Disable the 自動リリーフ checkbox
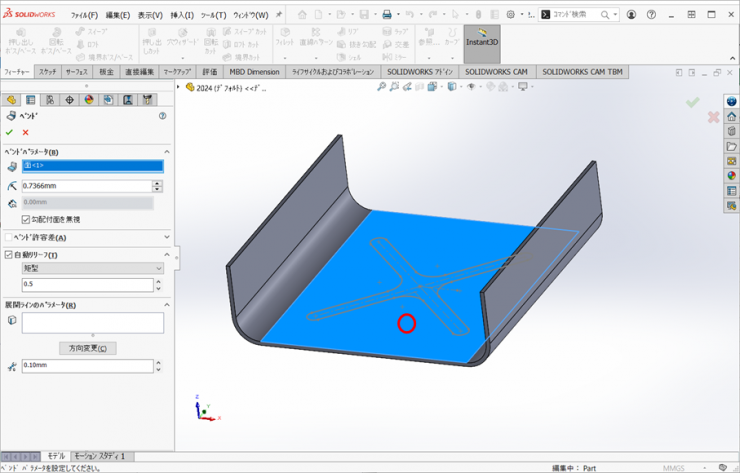Screen dimensions: 740x473 [x=9, y=254]
